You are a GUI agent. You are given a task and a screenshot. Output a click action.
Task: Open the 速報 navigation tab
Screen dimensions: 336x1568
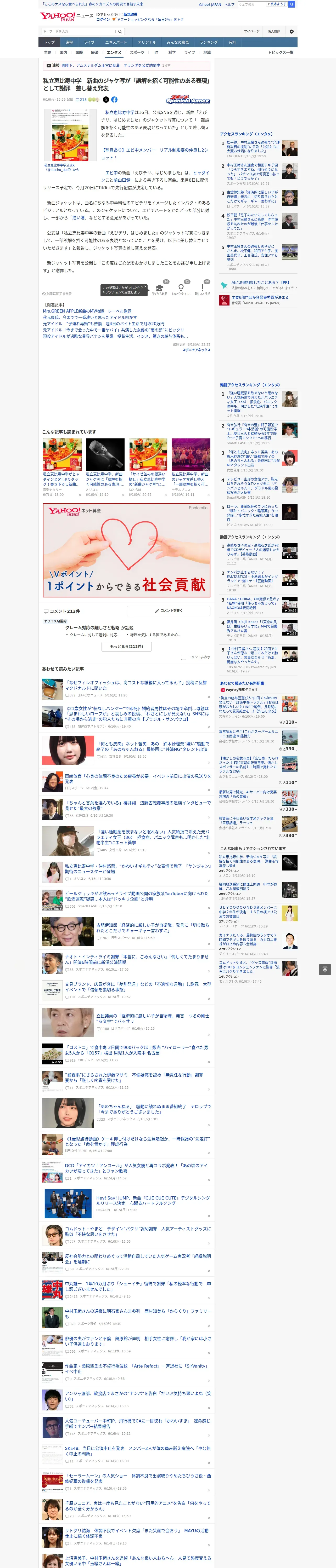tap(69, 43)
